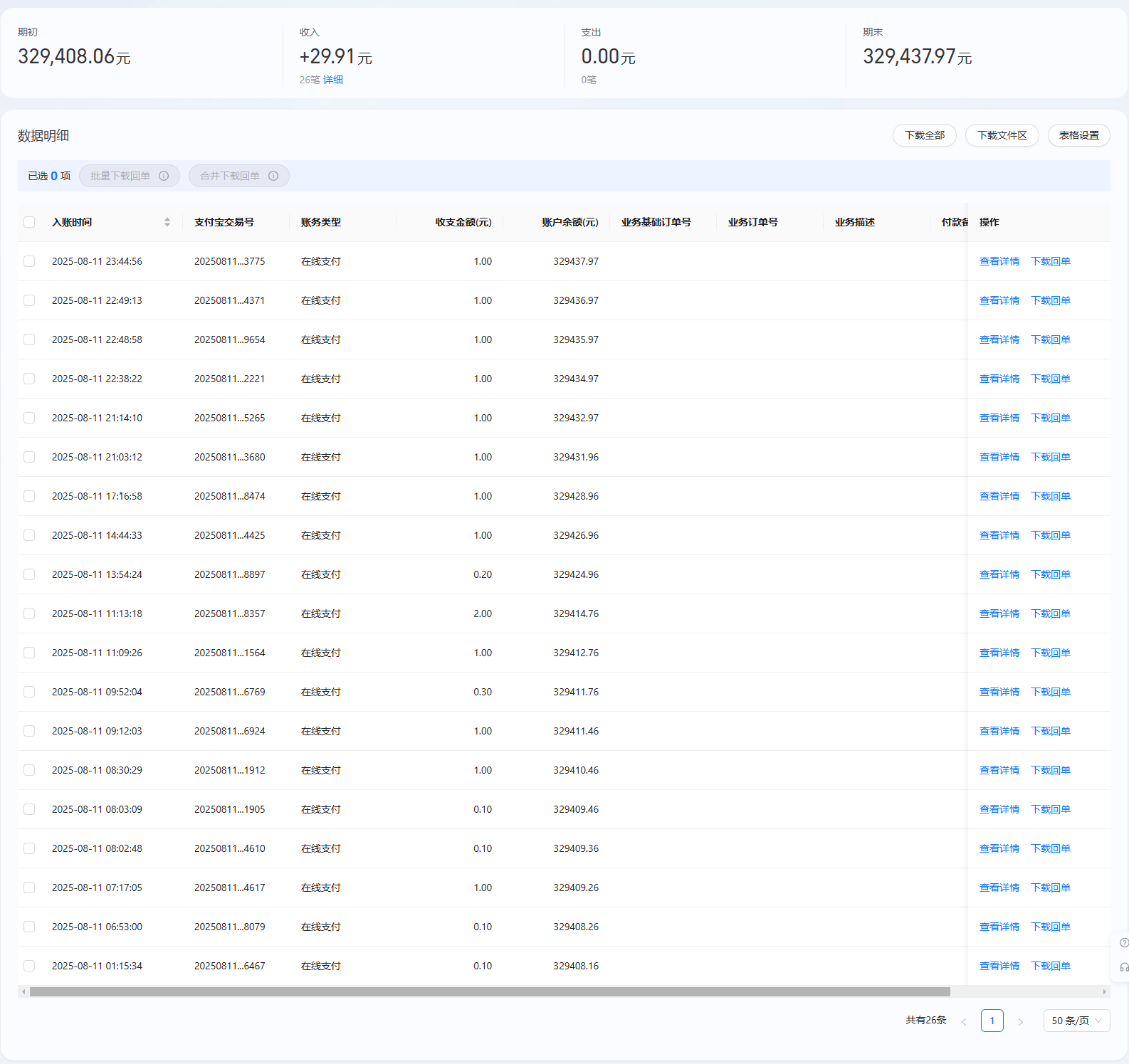Toggle the select-all checkbox in table header
1129x1064 pixels.
29,222
